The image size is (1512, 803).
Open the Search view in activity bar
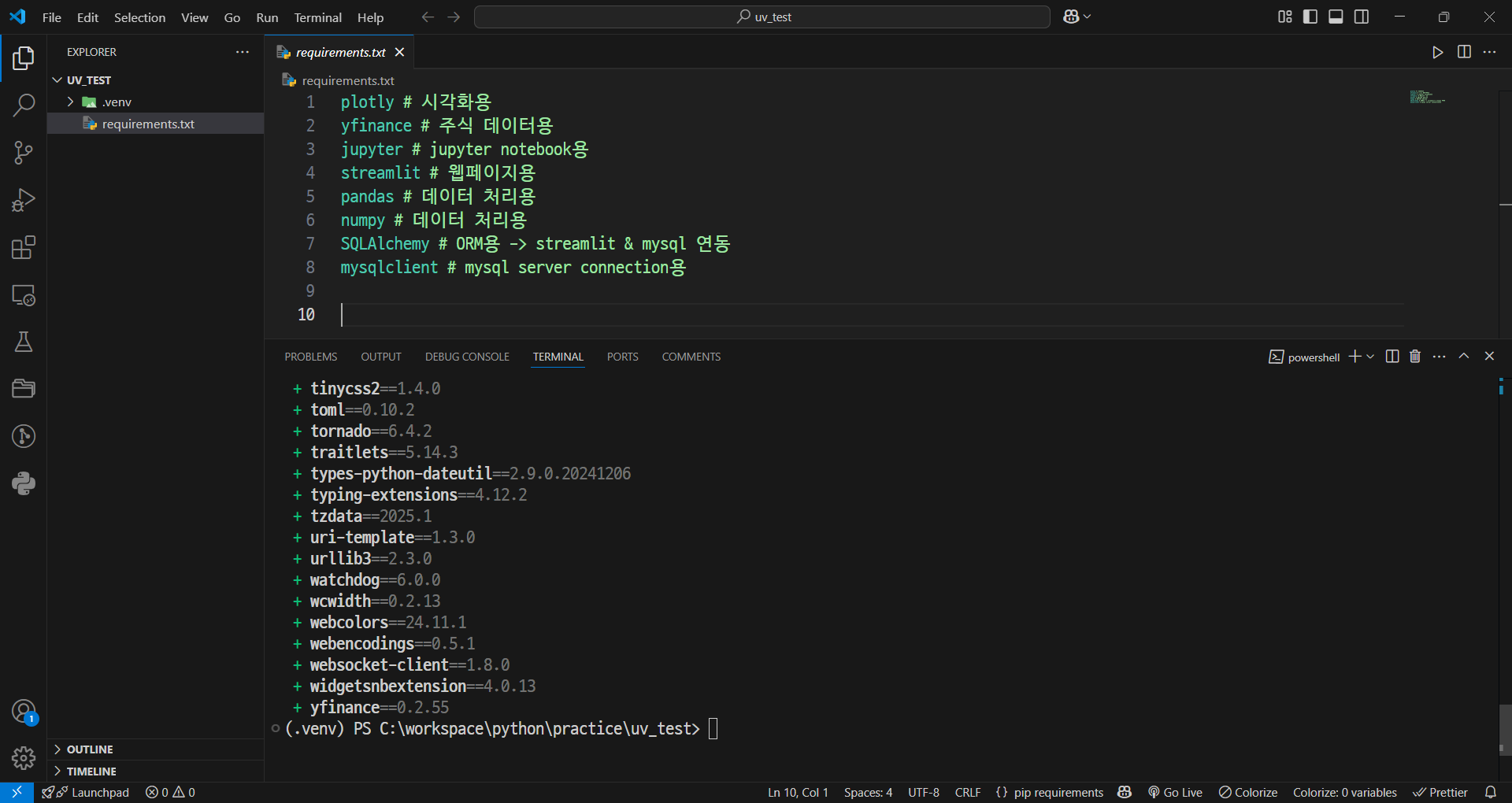24,105
